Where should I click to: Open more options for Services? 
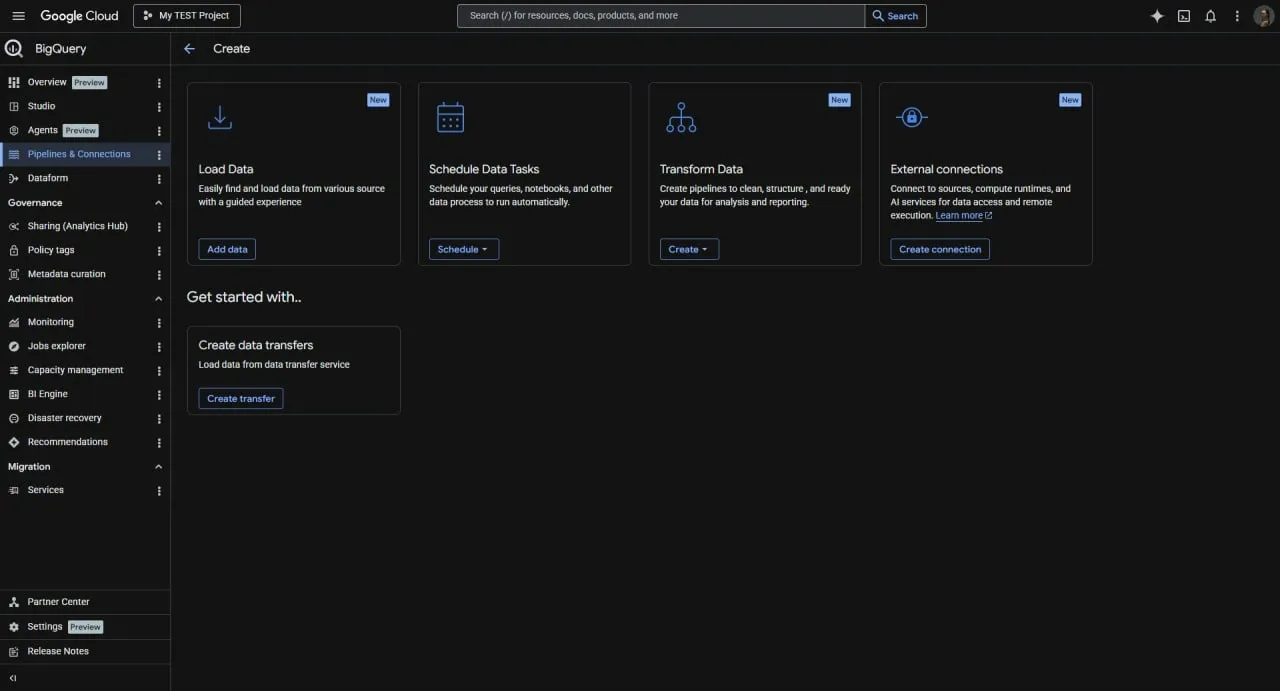pos(159,491)
